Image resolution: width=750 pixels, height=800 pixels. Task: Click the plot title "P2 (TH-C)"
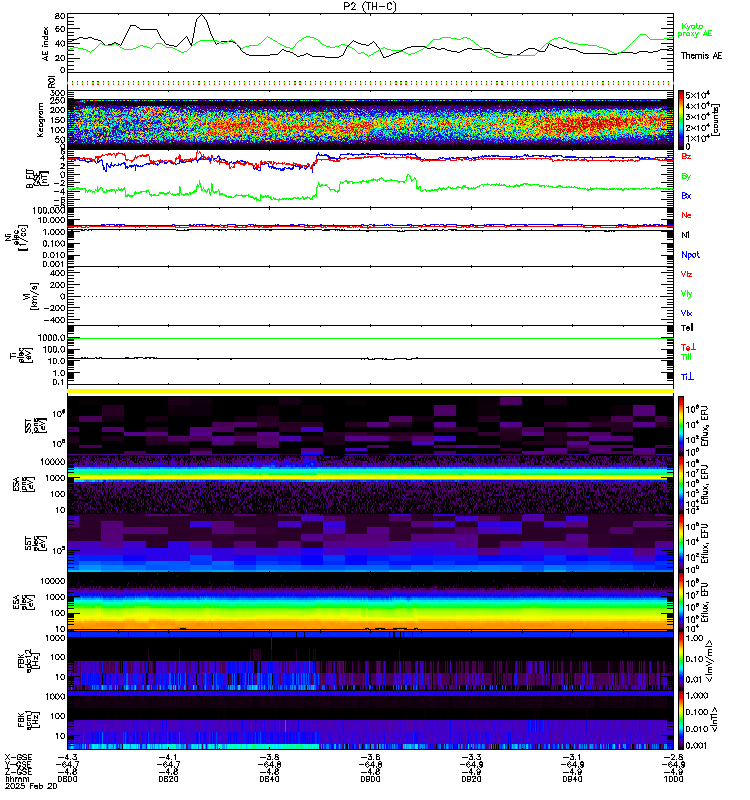(x=370, y=6)
